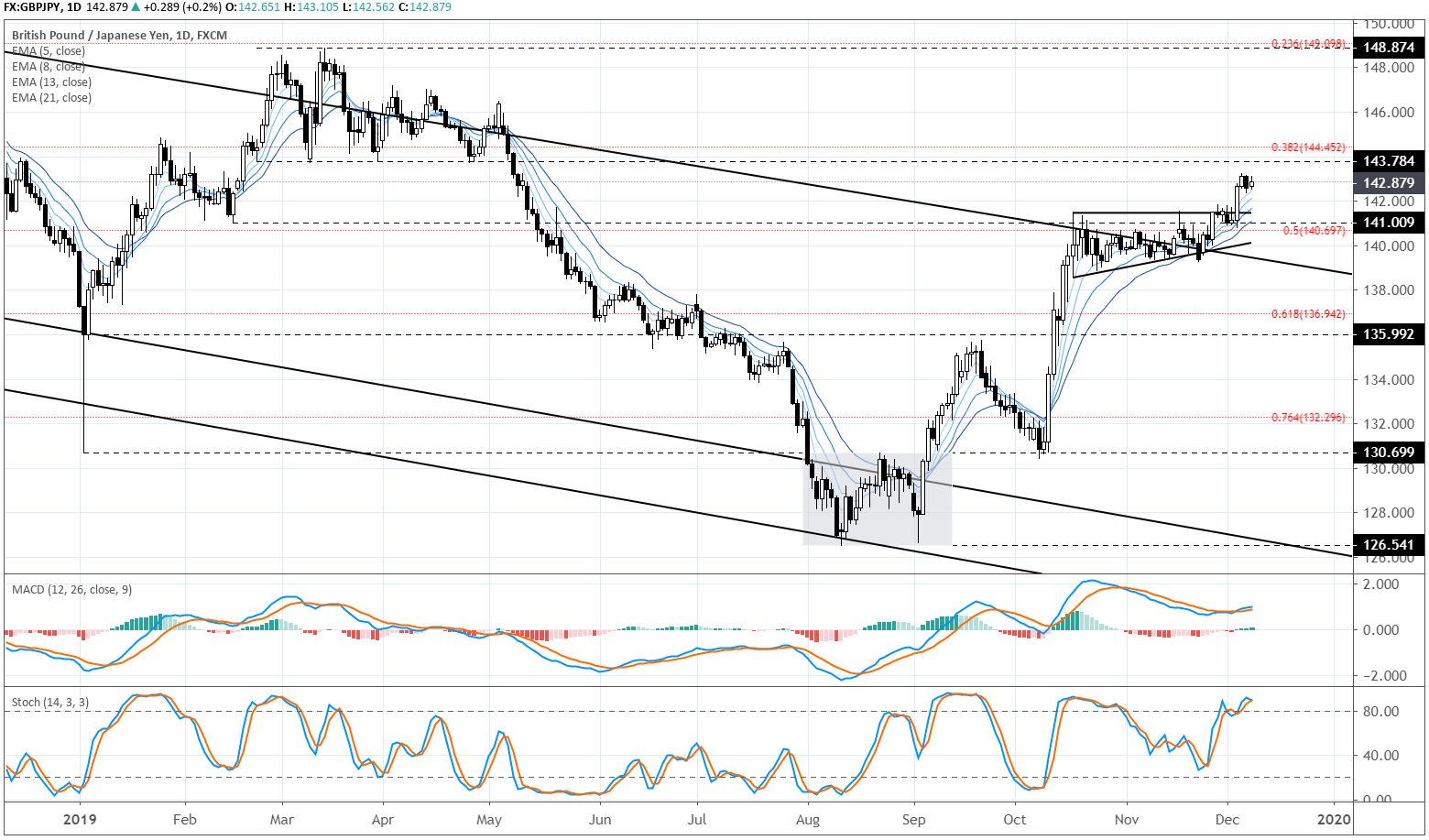Select the 0.764(132.296) Fibonacci label

tap(1308, 418)
